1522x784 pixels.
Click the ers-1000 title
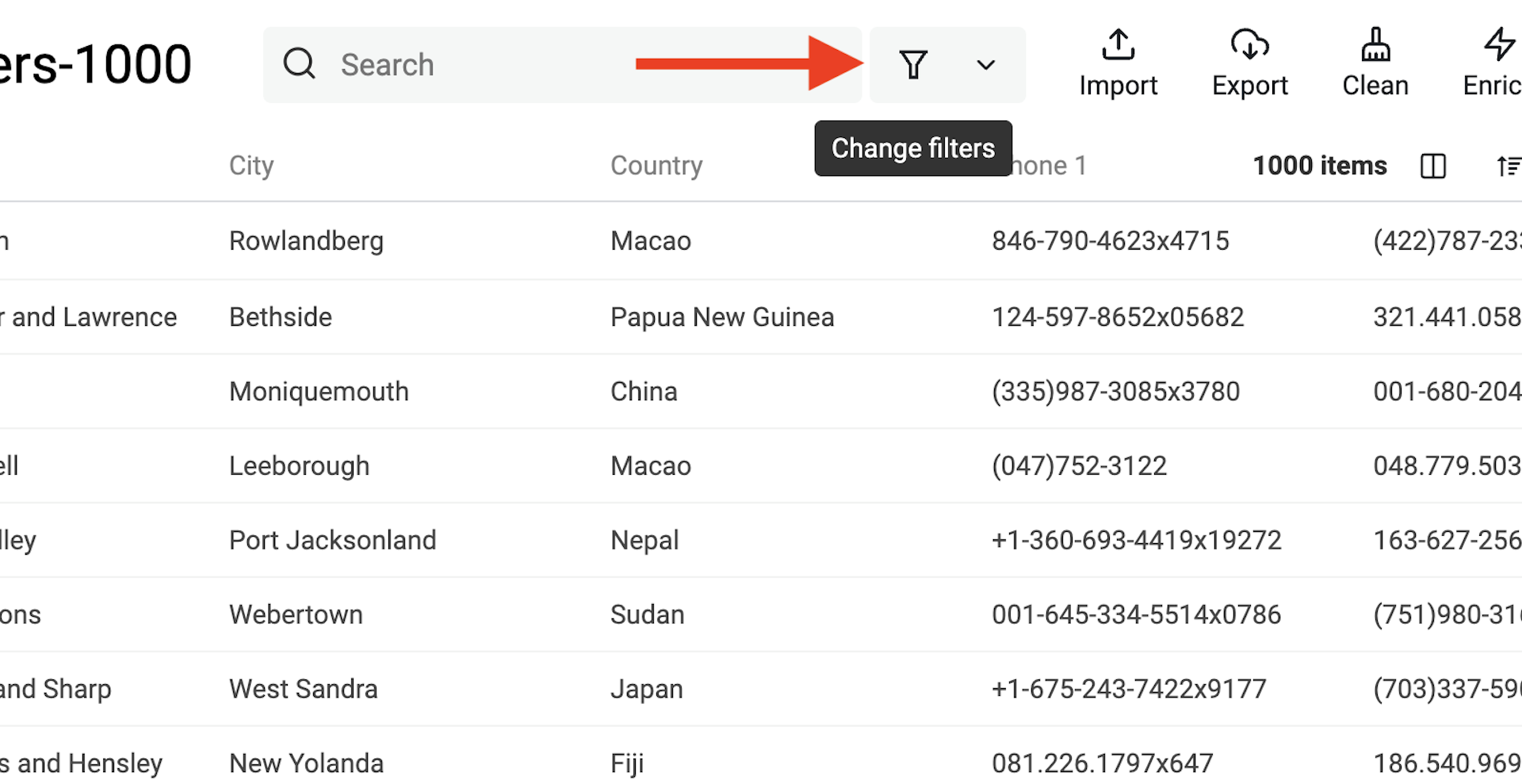point(95,63)
